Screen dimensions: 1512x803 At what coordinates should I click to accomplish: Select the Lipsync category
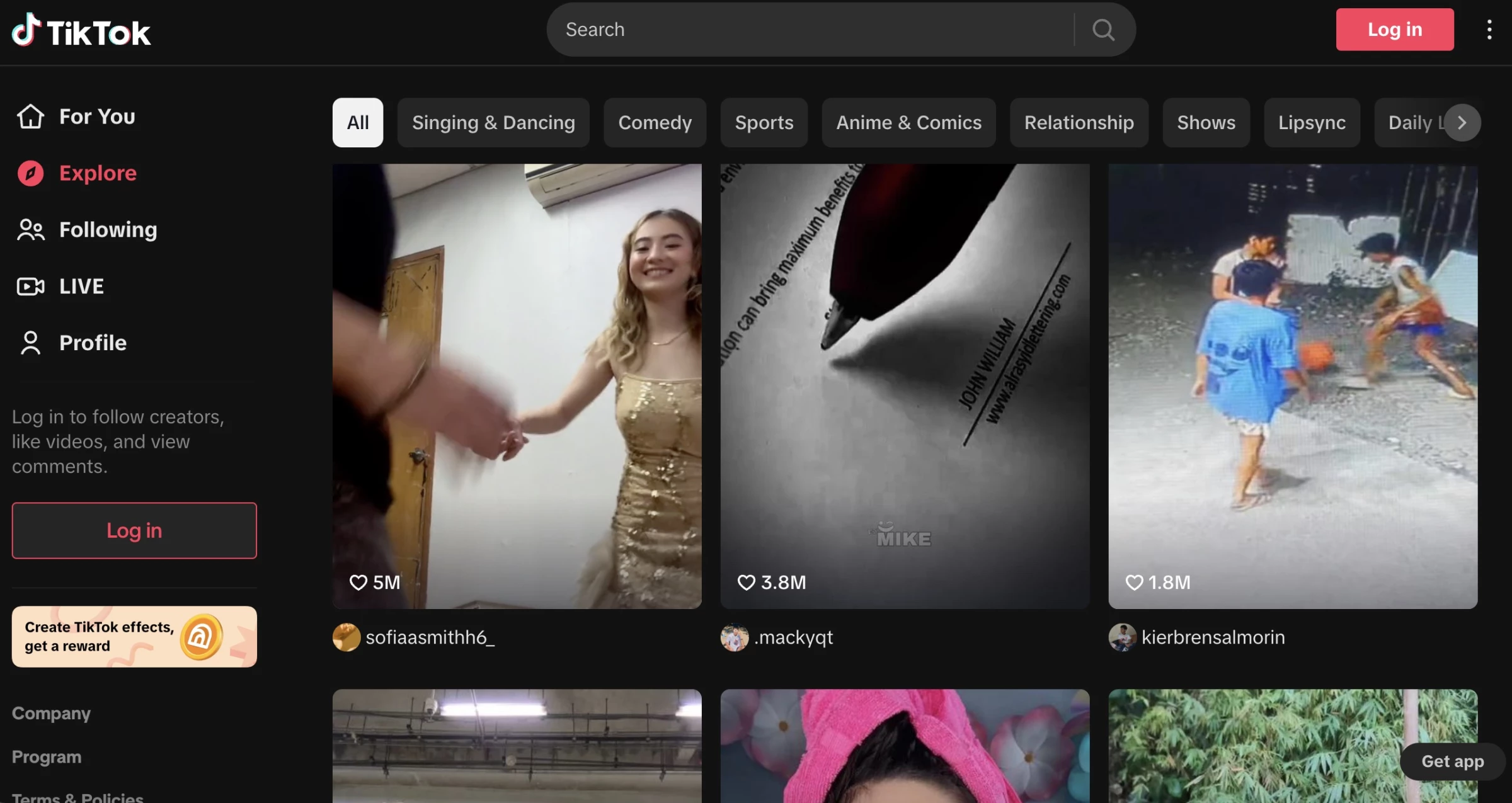(x=1312, y=122)
